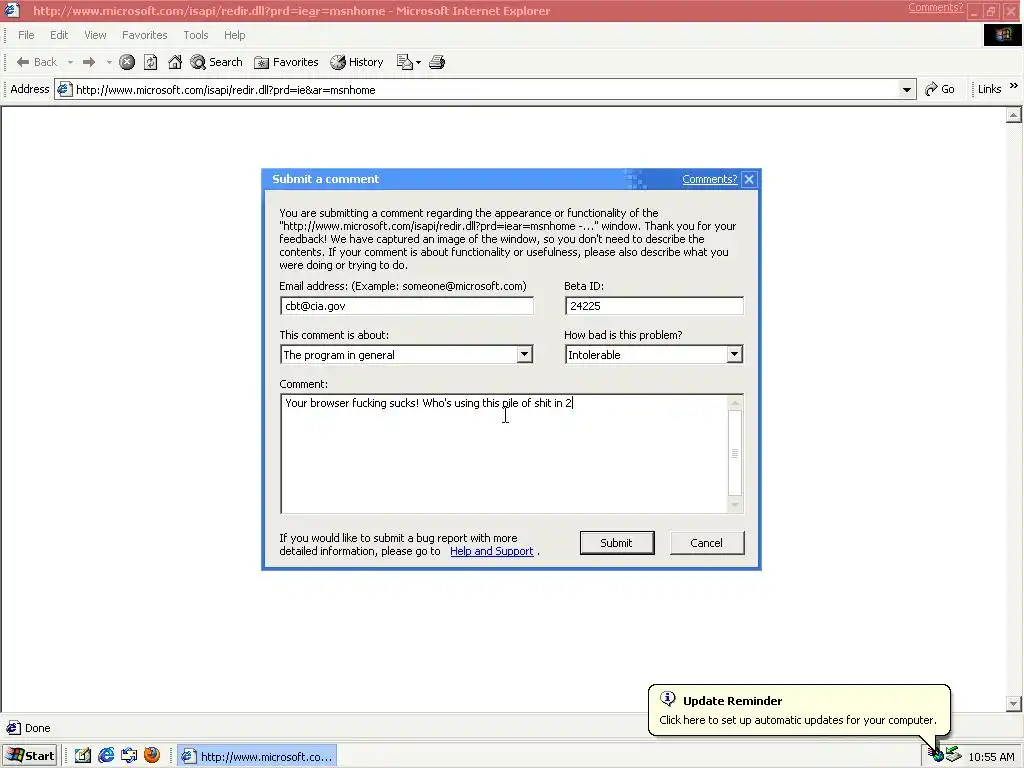This screenshot has width=1024, height=768.
Task: Click the Forward arrow in the toolbar
Action: pyautogui.click(x=89, y=62)
